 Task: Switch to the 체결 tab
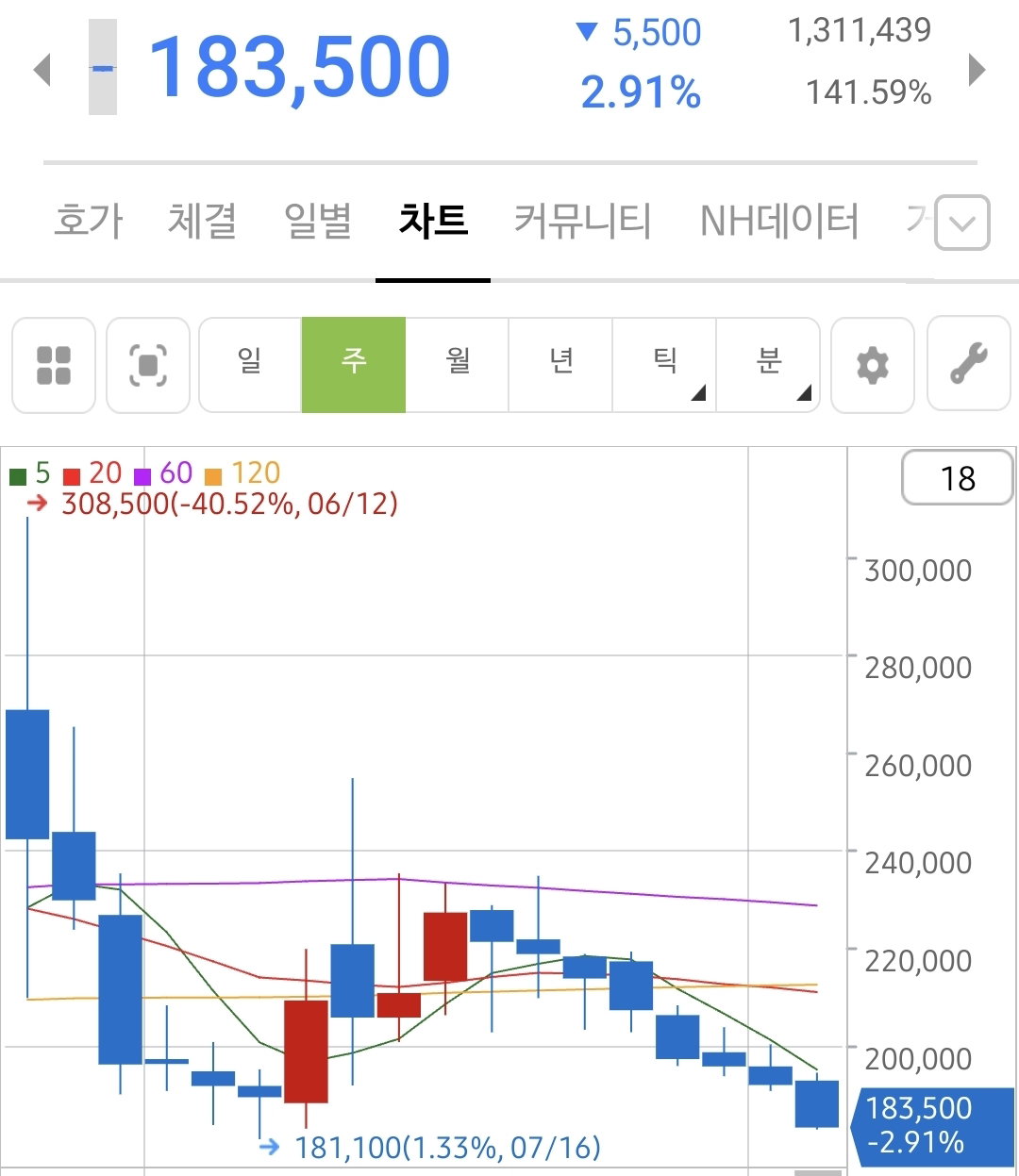click(202, 221)
